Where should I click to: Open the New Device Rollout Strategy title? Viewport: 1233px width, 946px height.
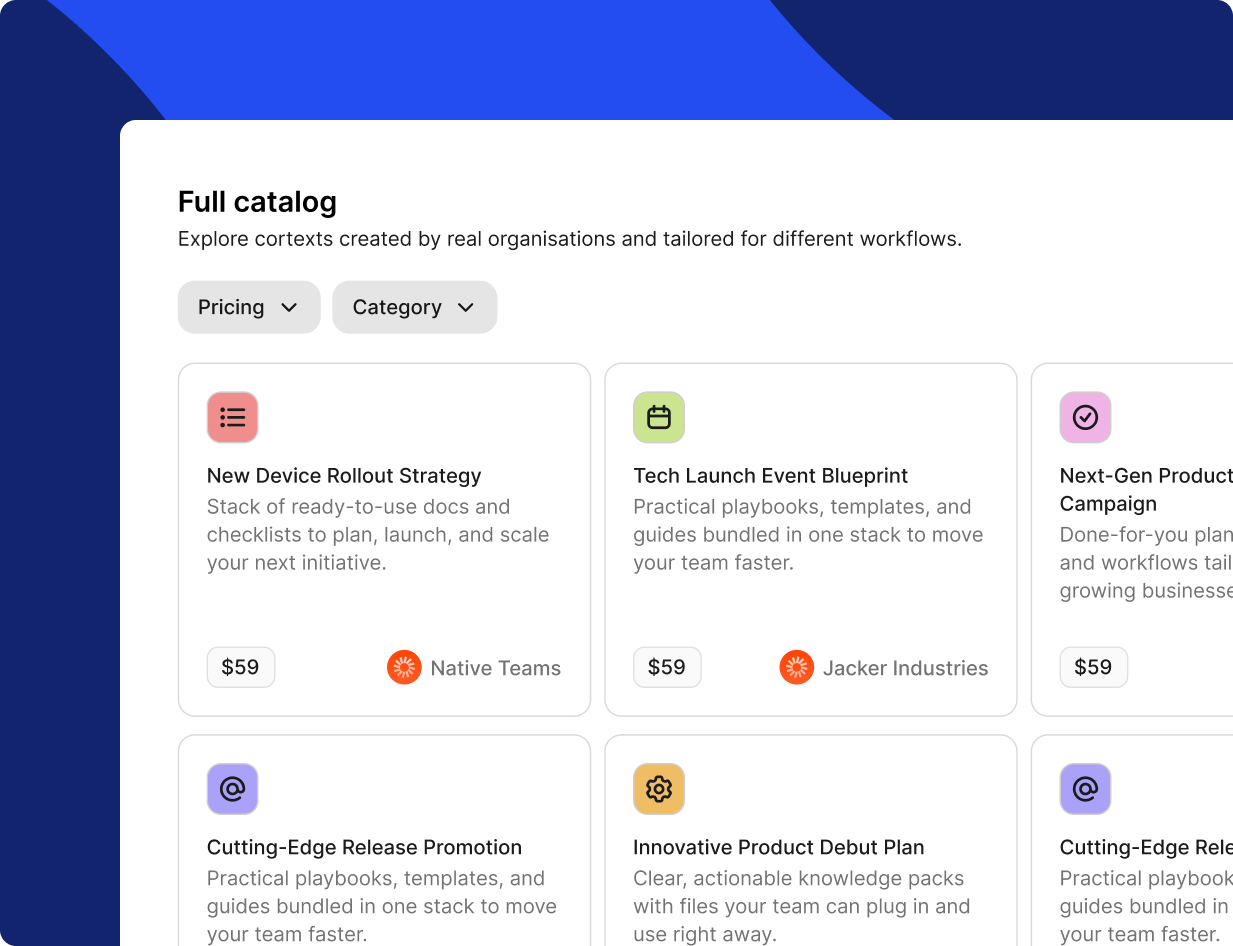[344, 476]
